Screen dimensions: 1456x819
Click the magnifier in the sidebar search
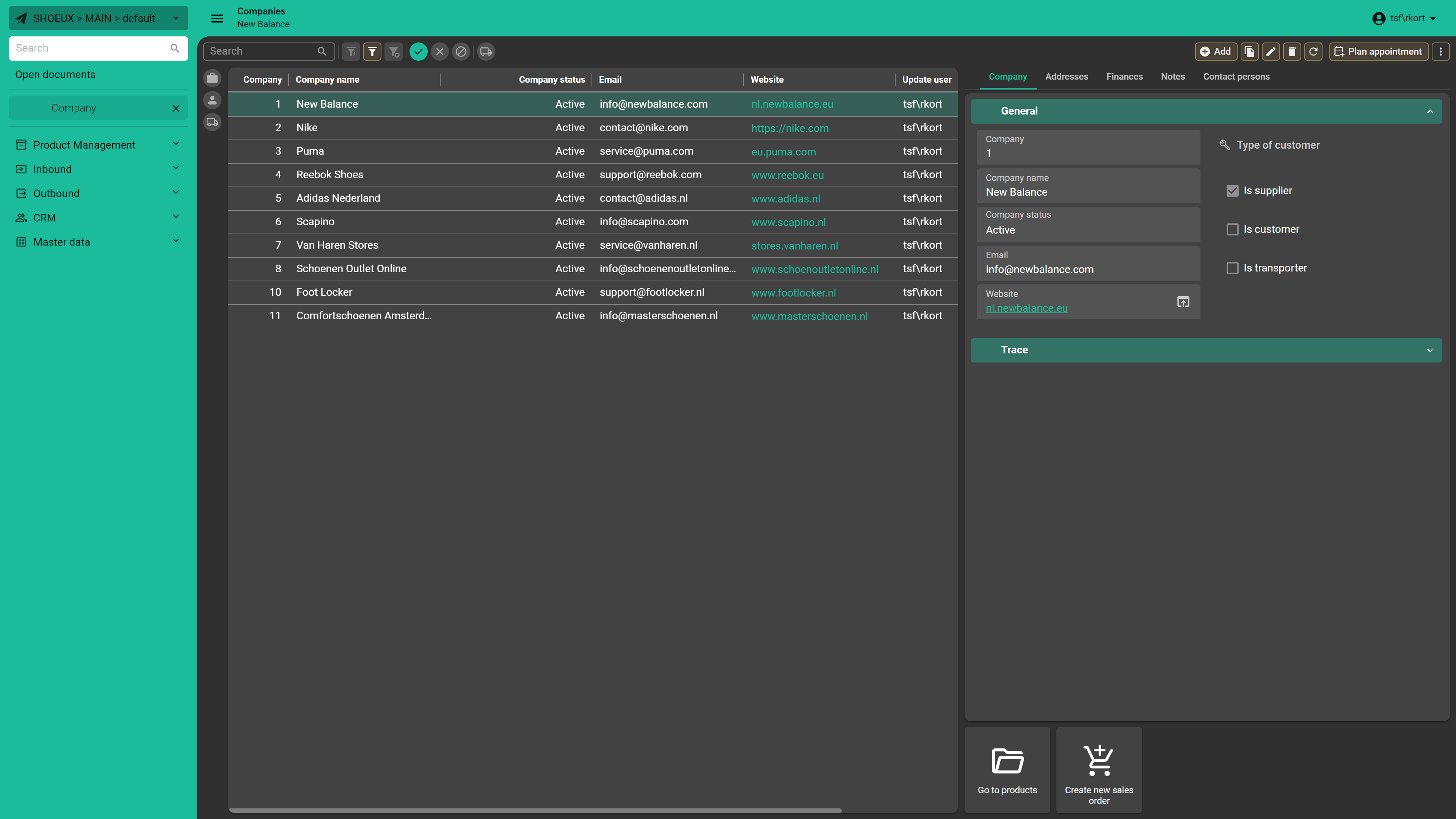[x=175, y=48]
